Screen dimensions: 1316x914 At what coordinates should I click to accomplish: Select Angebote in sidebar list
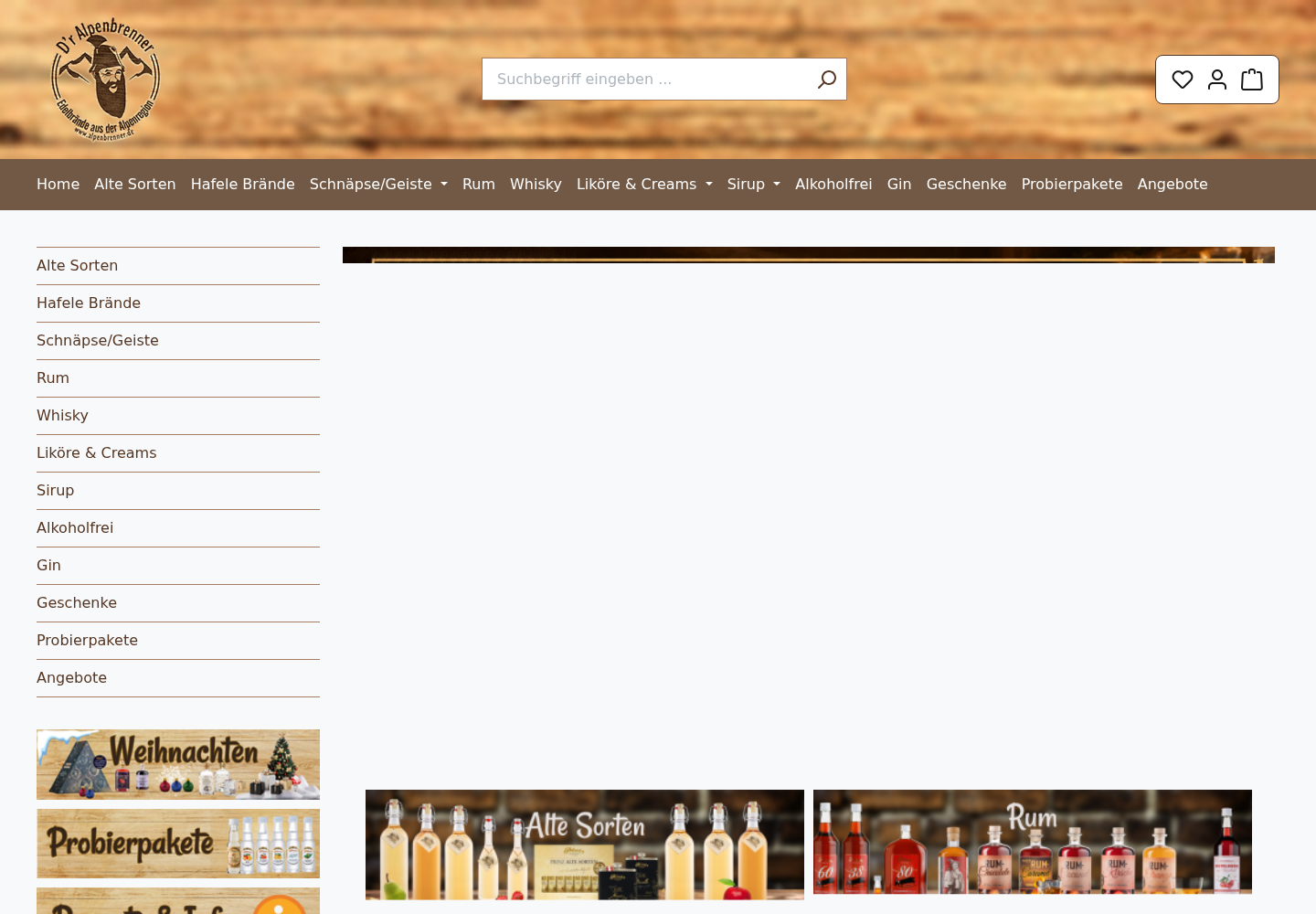click(x=178, y=678)
